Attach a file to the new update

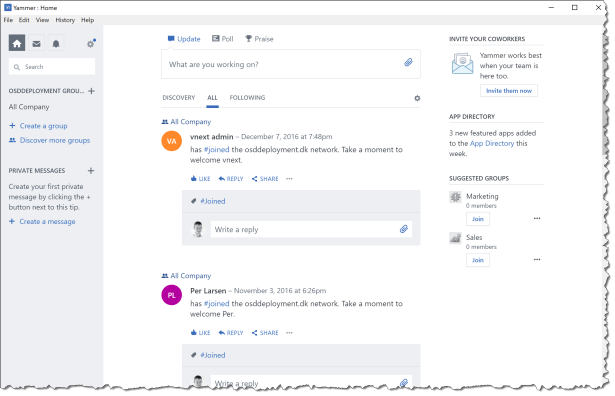tap(408, 62)
